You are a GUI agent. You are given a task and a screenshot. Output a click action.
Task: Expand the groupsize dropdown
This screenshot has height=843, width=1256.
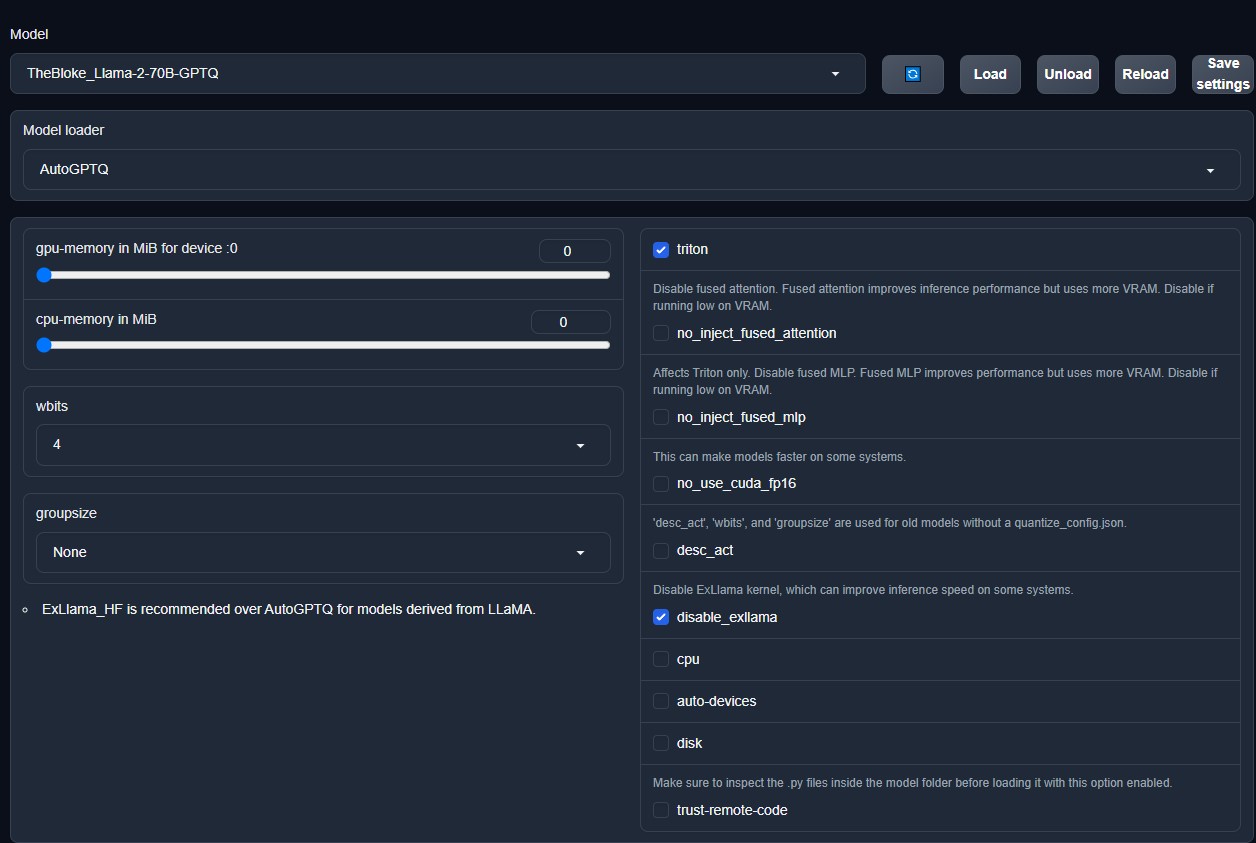[x=323, y=553]
